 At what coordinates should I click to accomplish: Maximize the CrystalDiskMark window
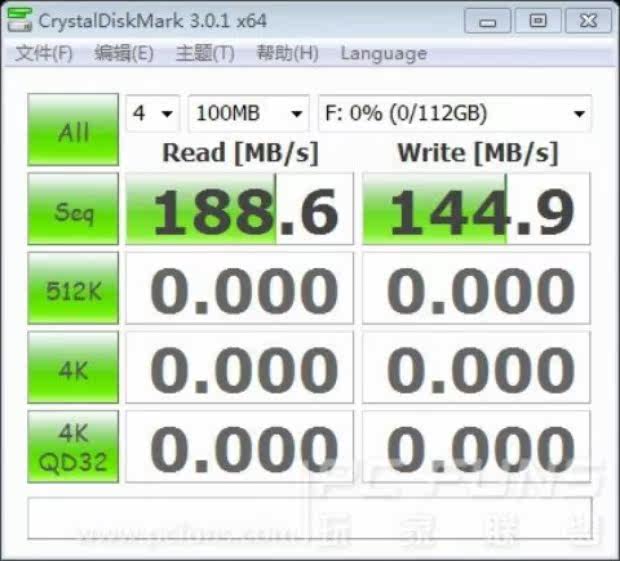538,21
